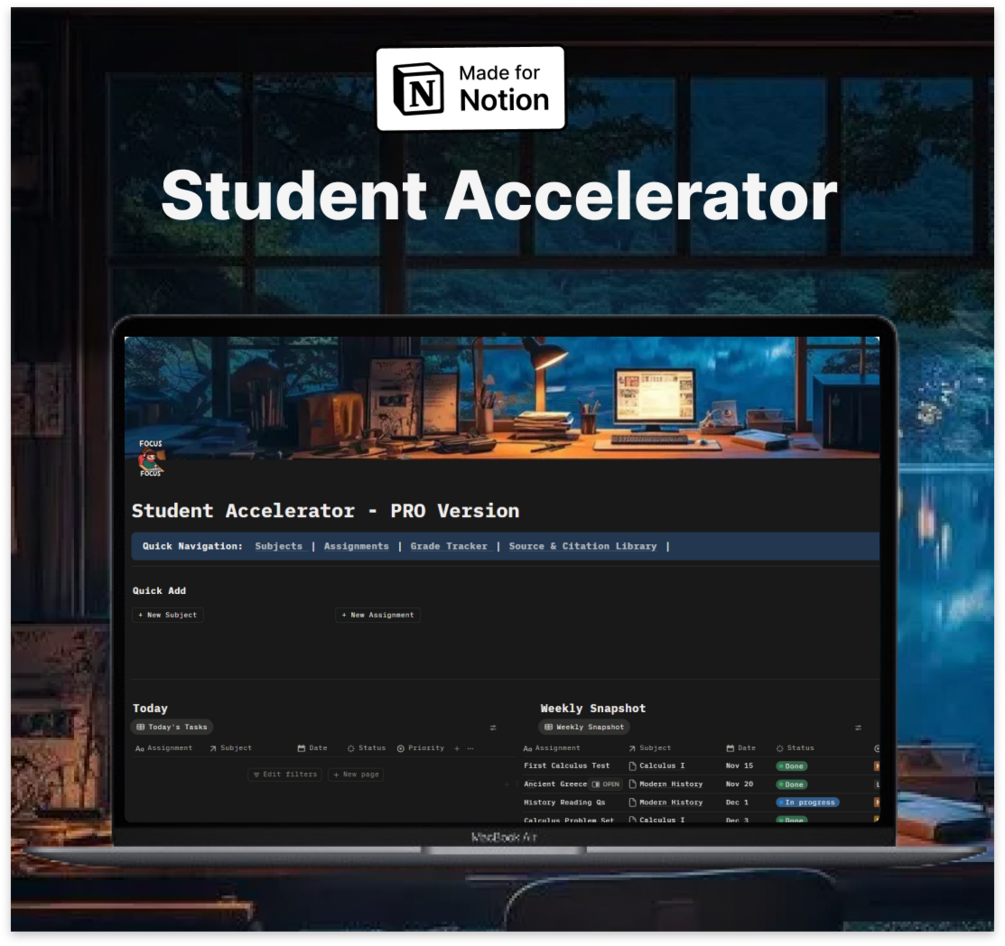The height and width of the screenshot is (946, 1005).
Task: Open the ellipsis property menu in Today's Tasks
Action: (470, 748)
